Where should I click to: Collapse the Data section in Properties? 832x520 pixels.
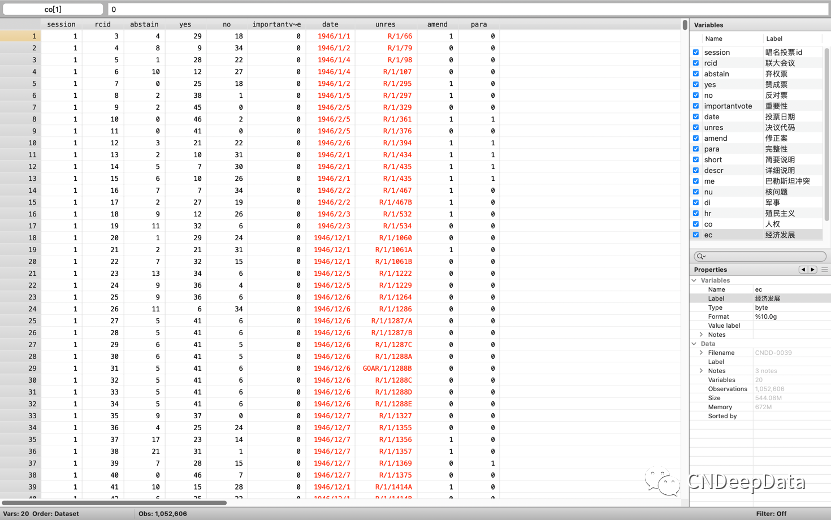coord(694,343)
